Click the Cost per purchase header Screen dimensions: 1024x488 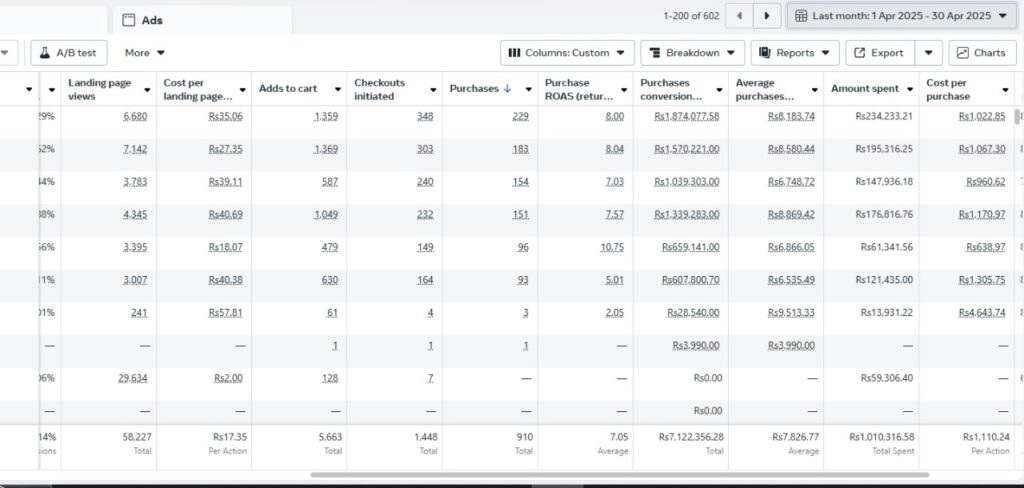(x=948, y=89)
